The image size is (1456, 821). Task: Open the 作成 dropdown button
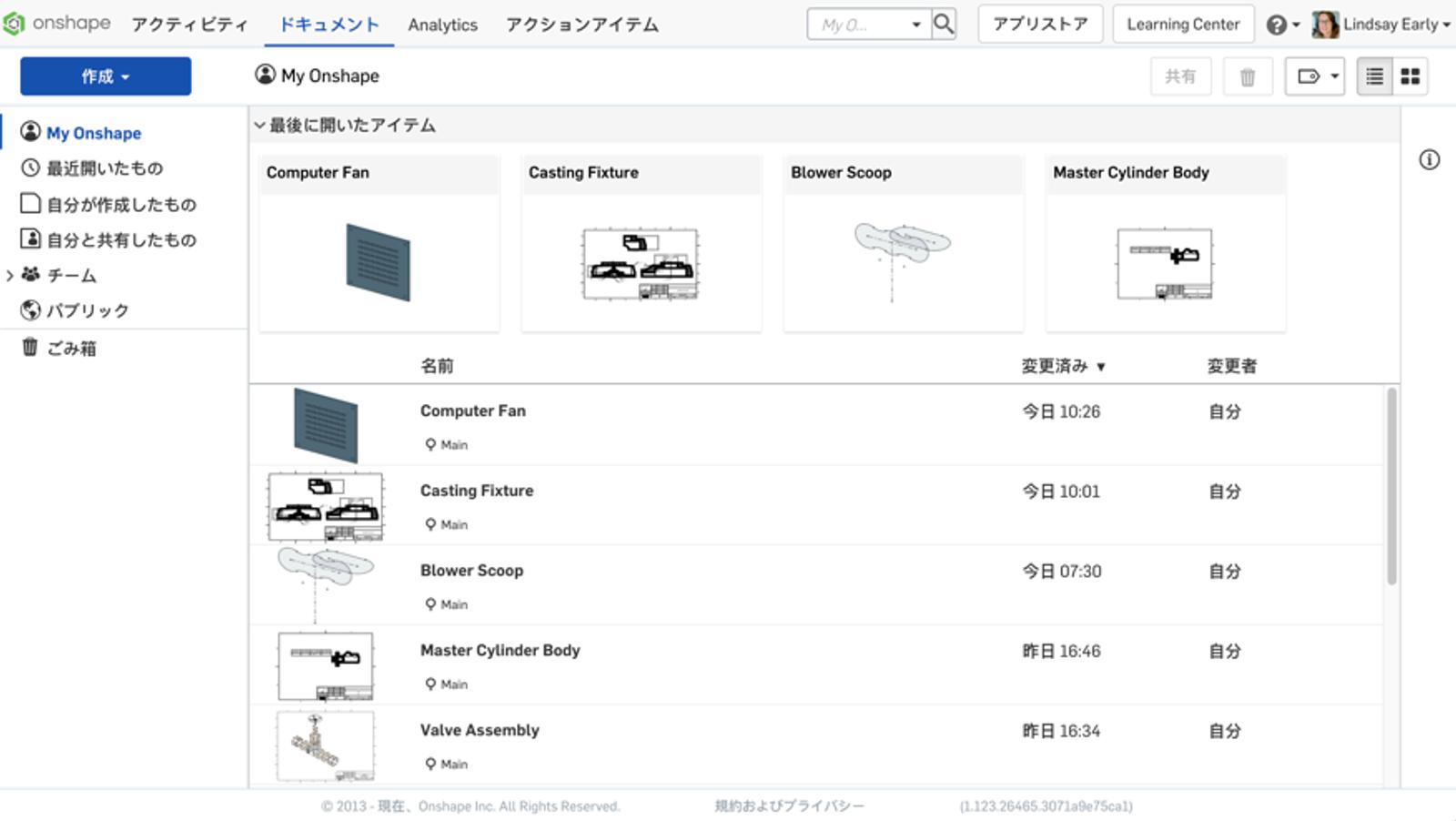[106, 76]
